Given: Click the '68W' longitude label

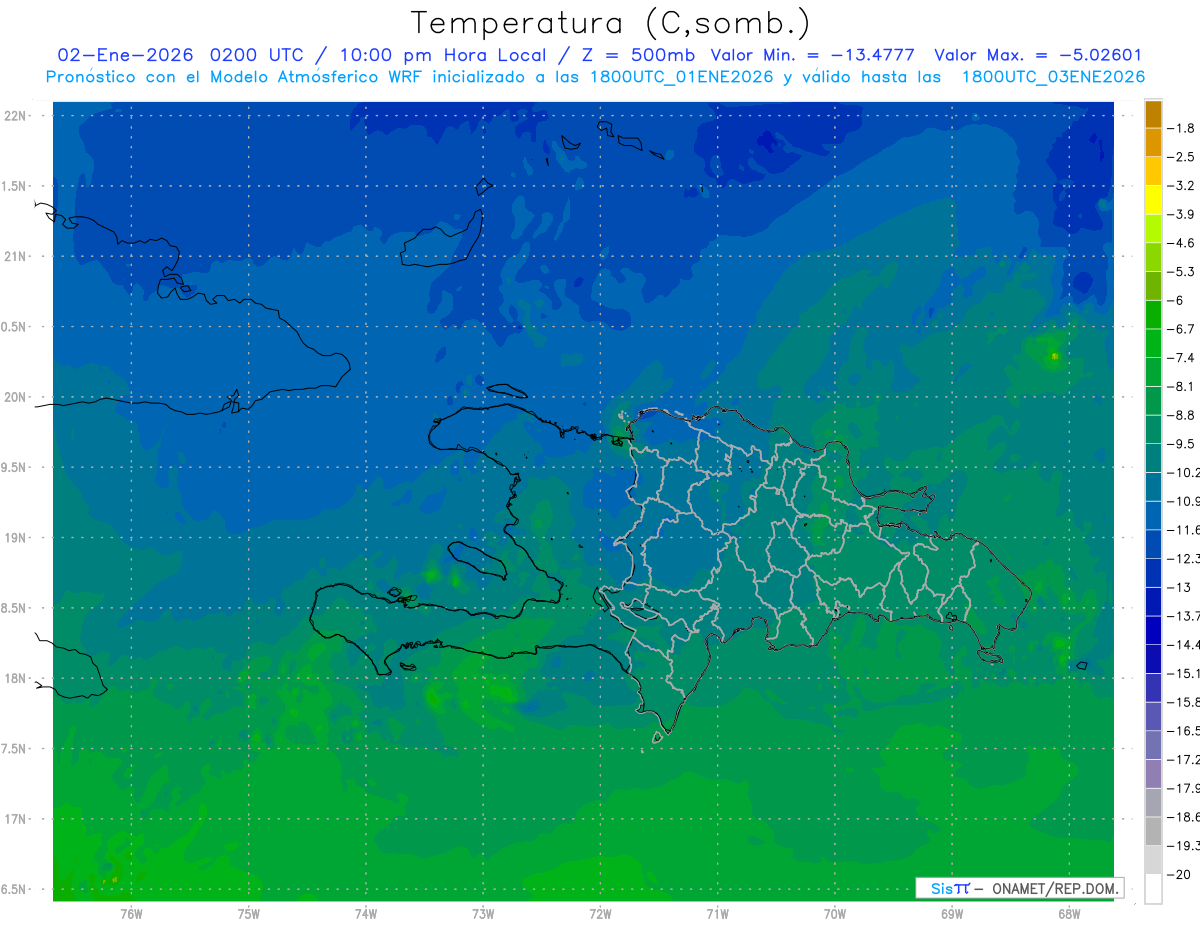Looking at the screenshot, I should pyautogui.click(x=1068, y=914).
